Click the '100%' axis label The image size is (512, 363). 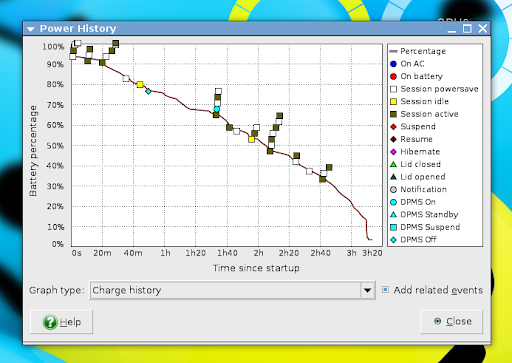tap(53, 47)
